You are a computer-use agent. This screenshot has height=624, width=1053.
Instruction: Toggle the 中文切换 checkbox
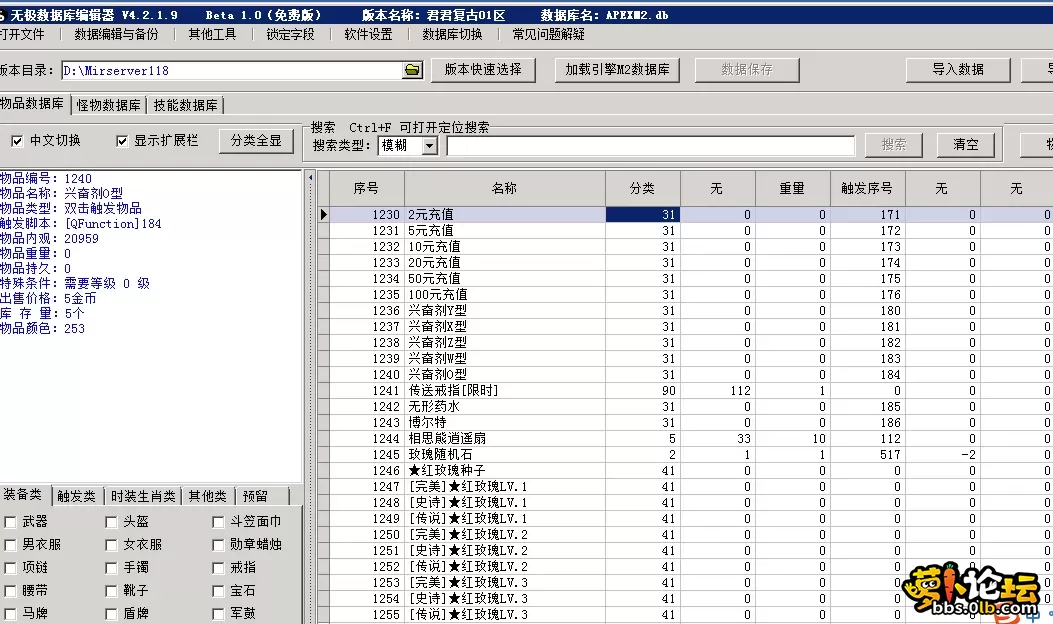(x=18, y=141)
